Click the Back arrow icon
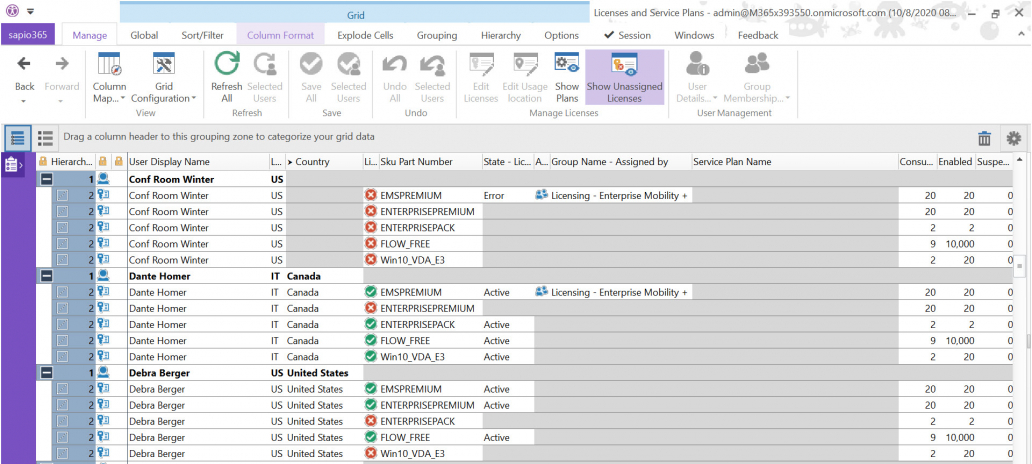This screenshot has width=1032, height=464. coord(25,66)
